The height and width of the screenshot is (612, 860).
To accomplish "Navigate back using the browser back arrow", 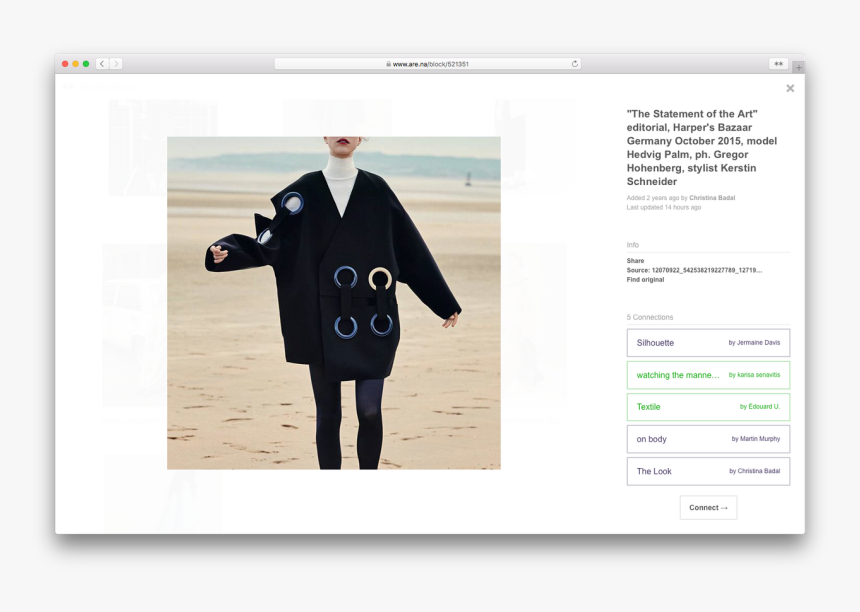I will [101, 63].
